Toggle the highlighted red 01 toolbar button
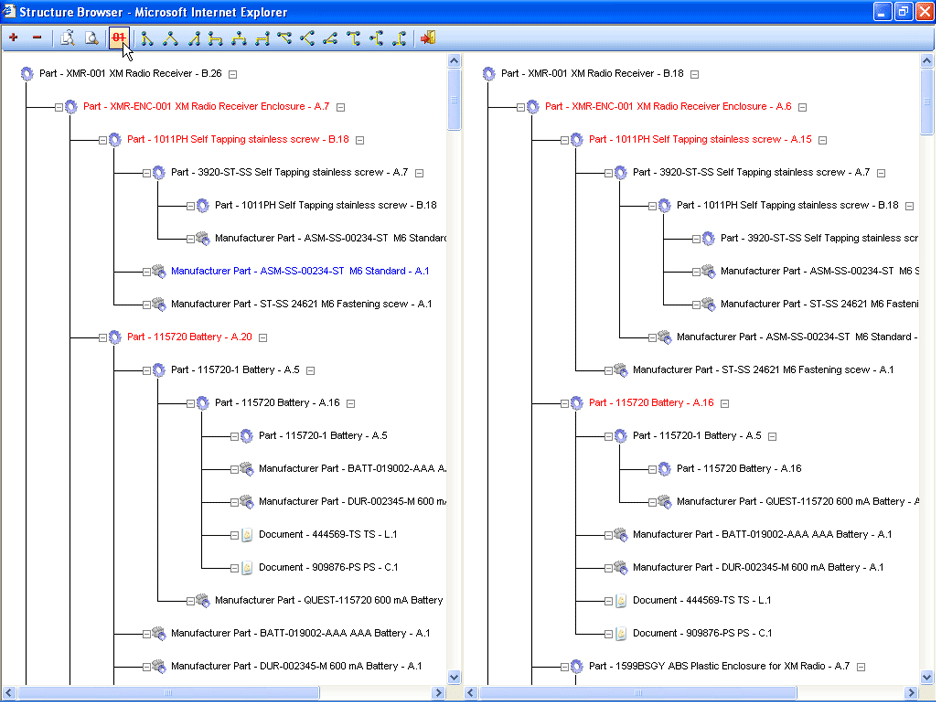Screen dimensions: 936x702 point(119,38)
